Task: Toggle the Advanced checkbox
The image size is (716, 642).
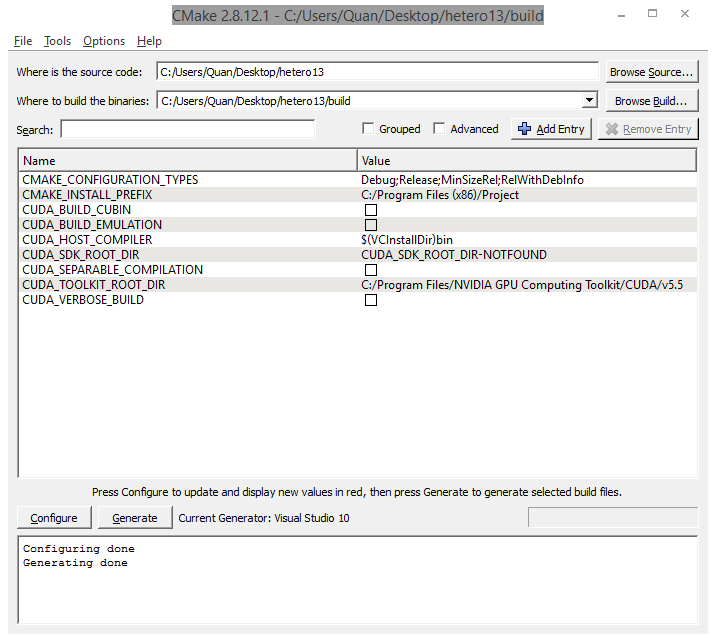Action: (440, 129)
